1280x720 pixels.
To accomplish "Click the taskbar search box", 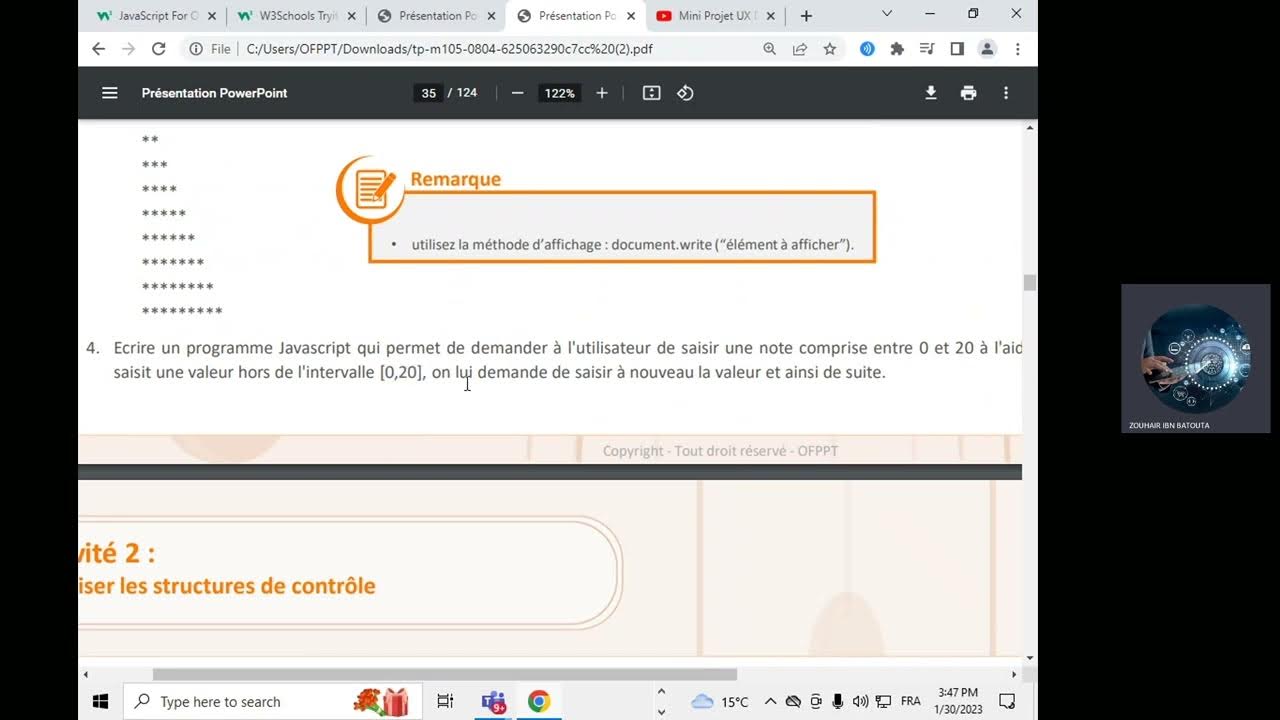I will coord(272,701).
